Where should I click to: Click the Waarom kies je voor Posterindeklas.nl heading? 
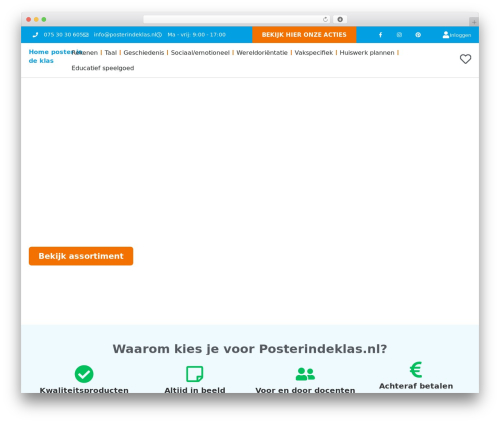250,349
